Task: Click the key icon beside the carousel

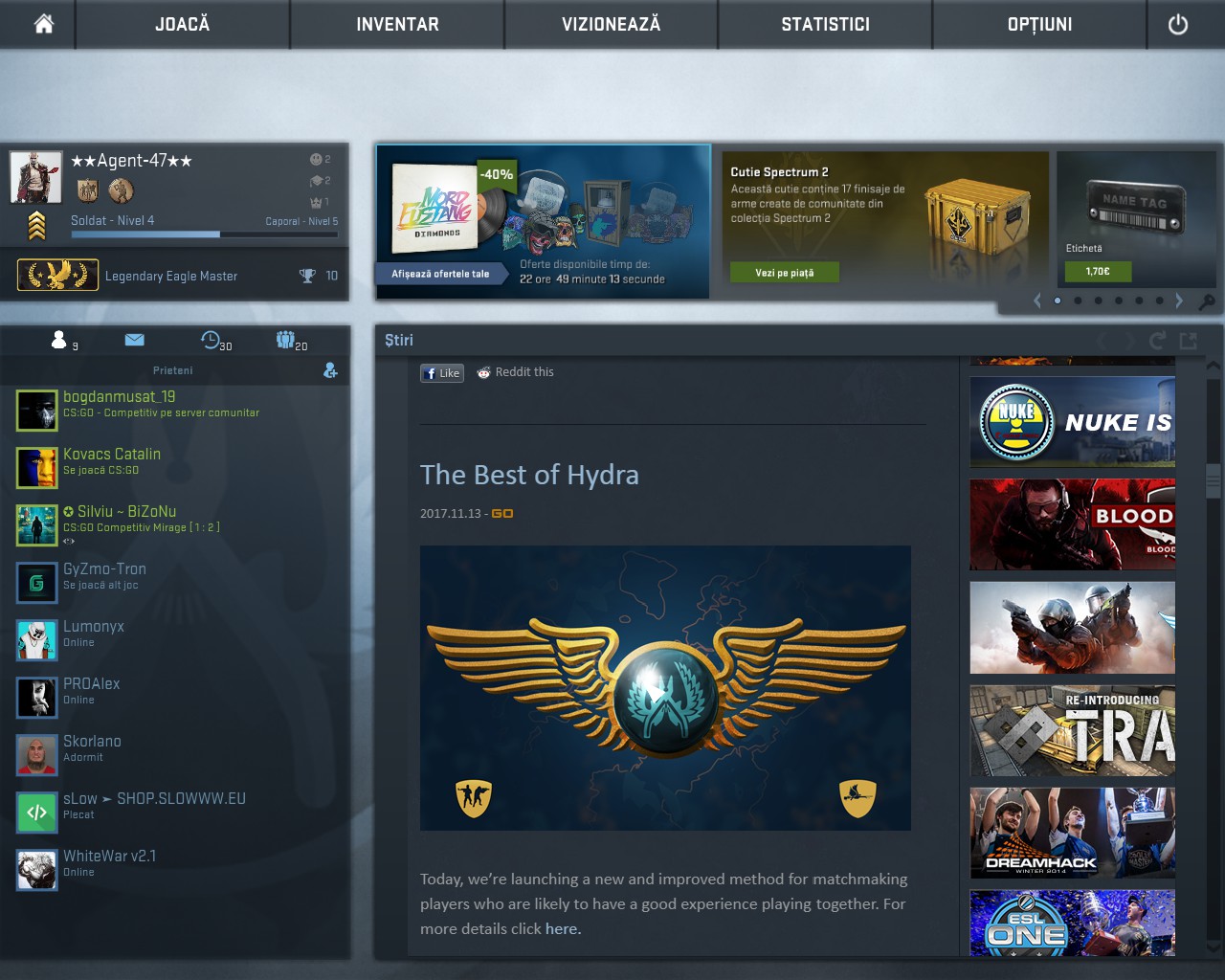Action: (x=1207, y=302)
